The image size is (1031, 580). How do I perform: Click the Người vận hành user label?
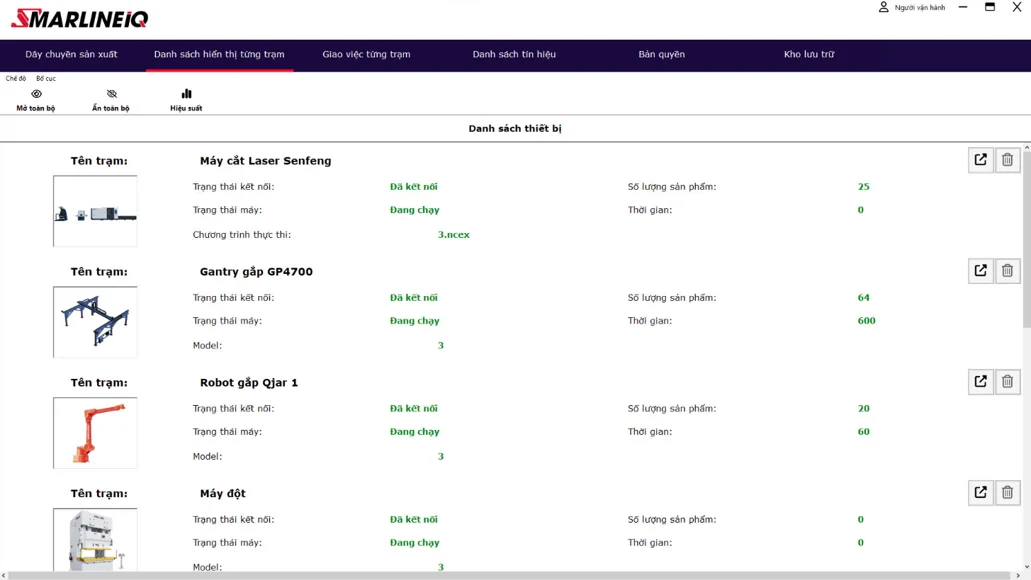point(920,8)
